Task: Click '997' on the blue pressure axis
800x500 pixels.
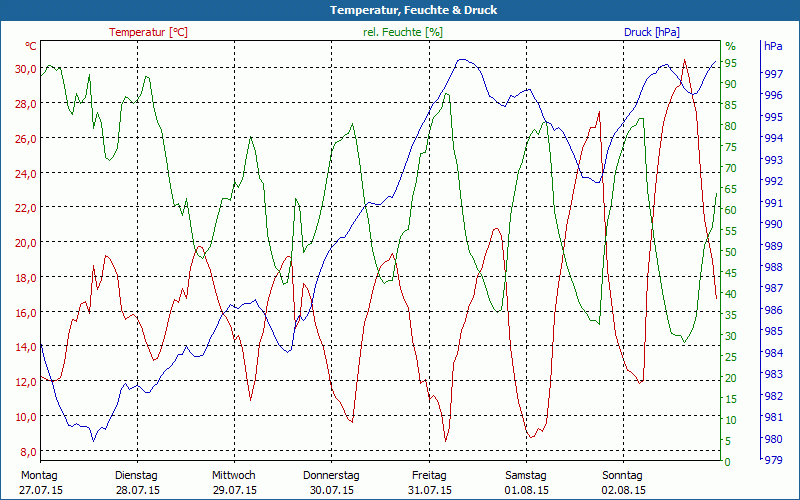Action: [x=773, y=74]
